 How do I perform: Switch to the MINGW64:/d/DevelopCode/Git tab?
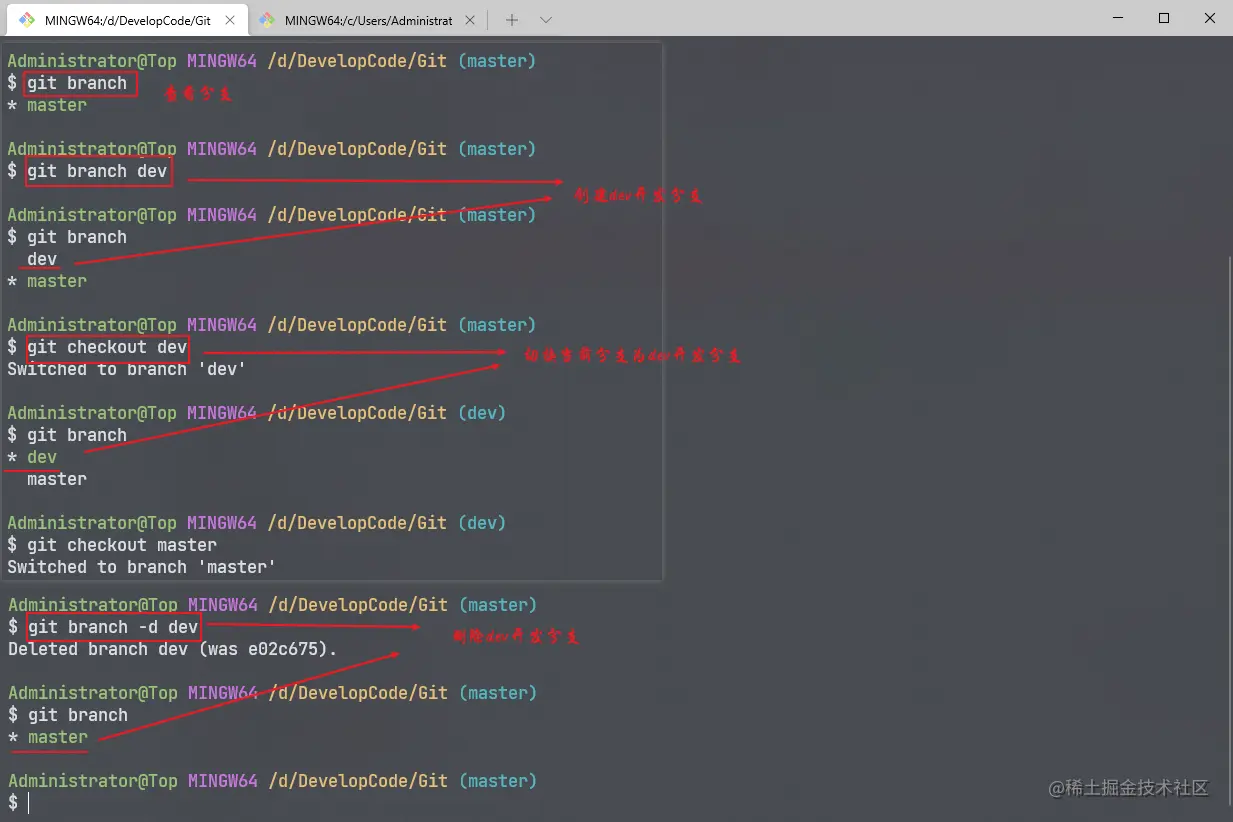[x=126, y=20]
